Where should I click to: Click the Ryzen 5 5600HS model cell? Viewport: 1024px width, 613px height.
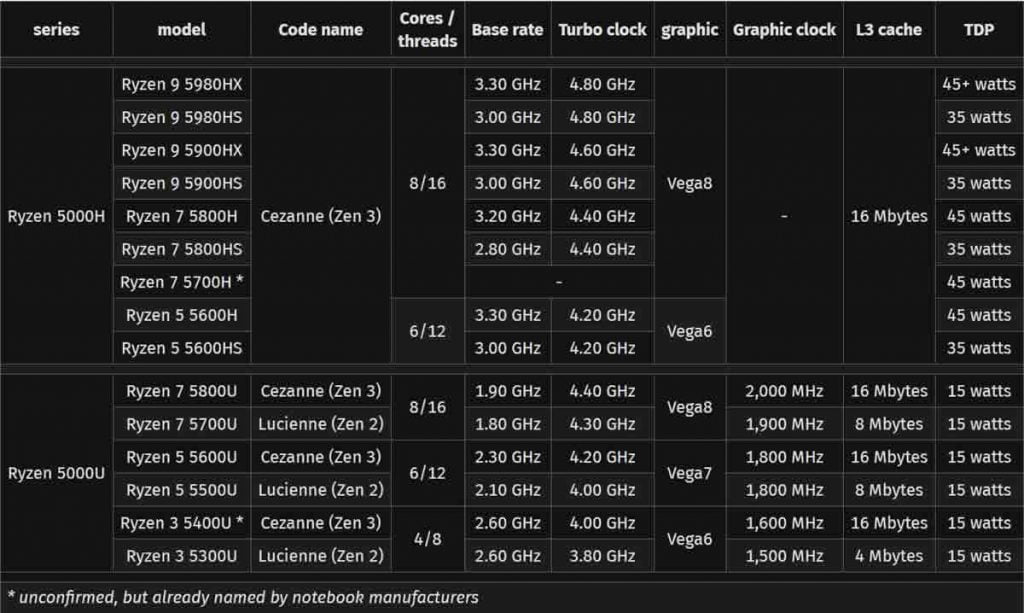click(182, 348)
